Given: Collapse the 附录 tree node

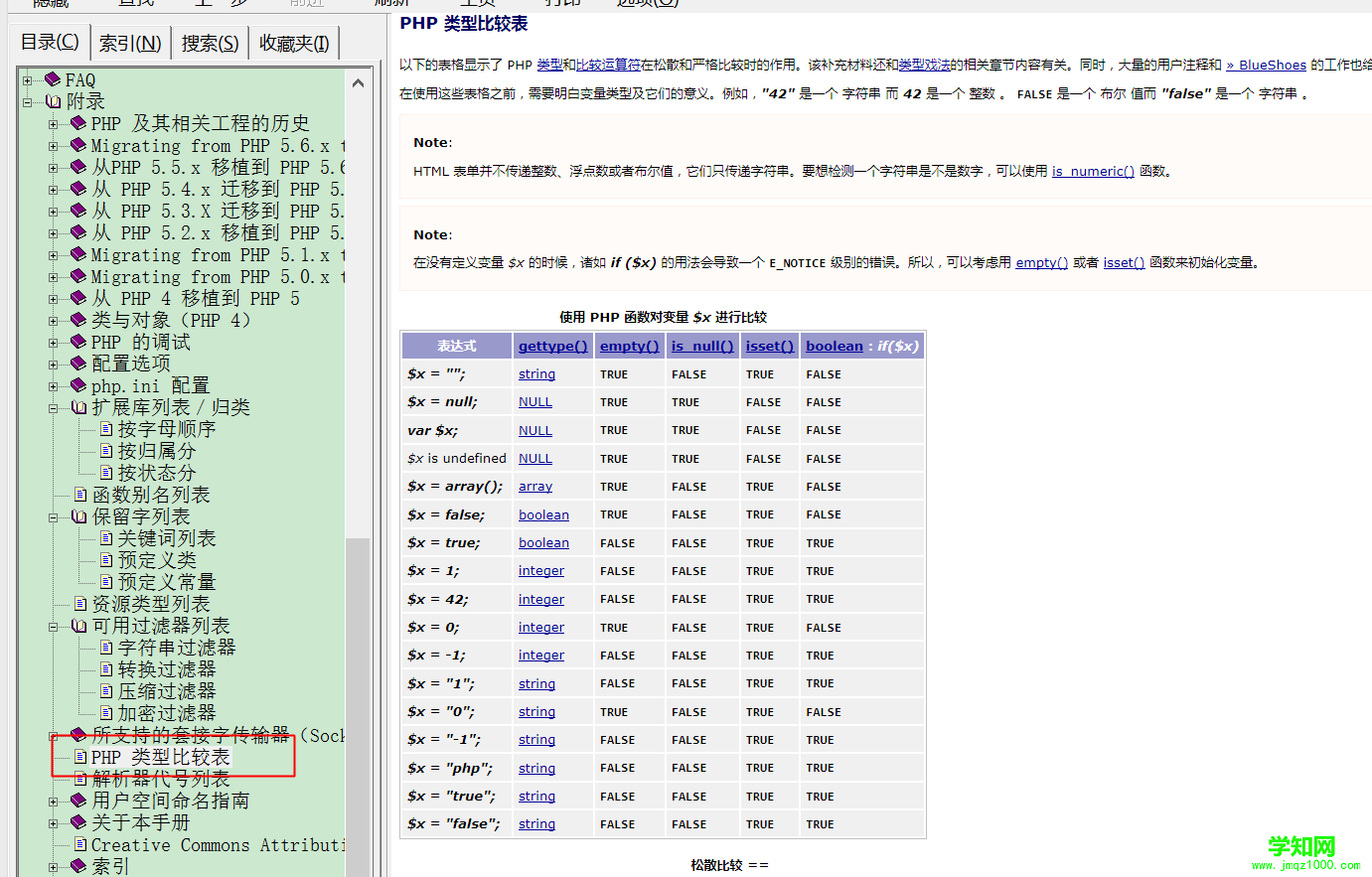Looking at the screenshot, I should (28, 101).
